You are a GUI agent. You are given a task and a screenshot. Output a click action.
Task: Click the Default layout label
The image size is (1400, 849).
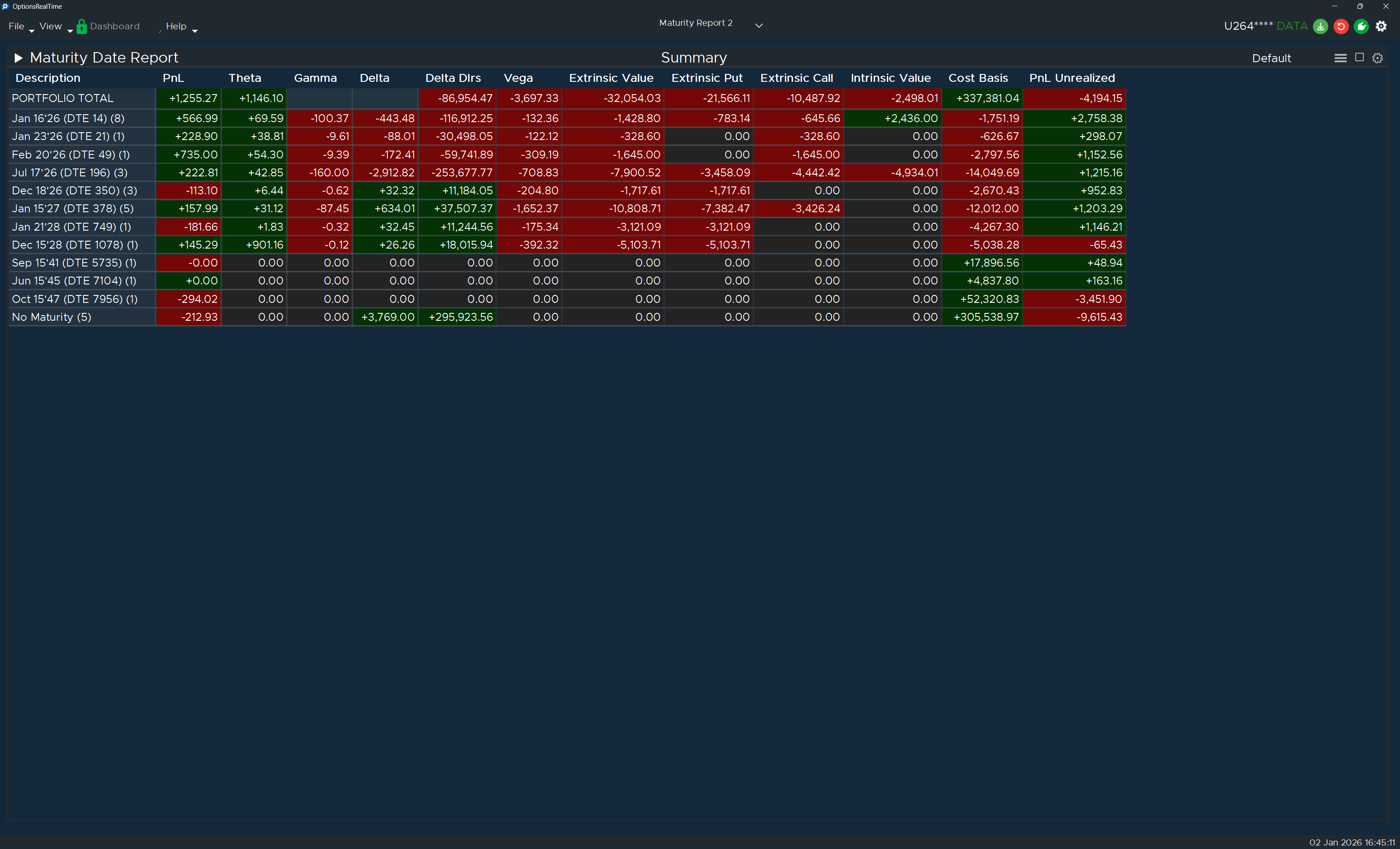point(1271,58)
